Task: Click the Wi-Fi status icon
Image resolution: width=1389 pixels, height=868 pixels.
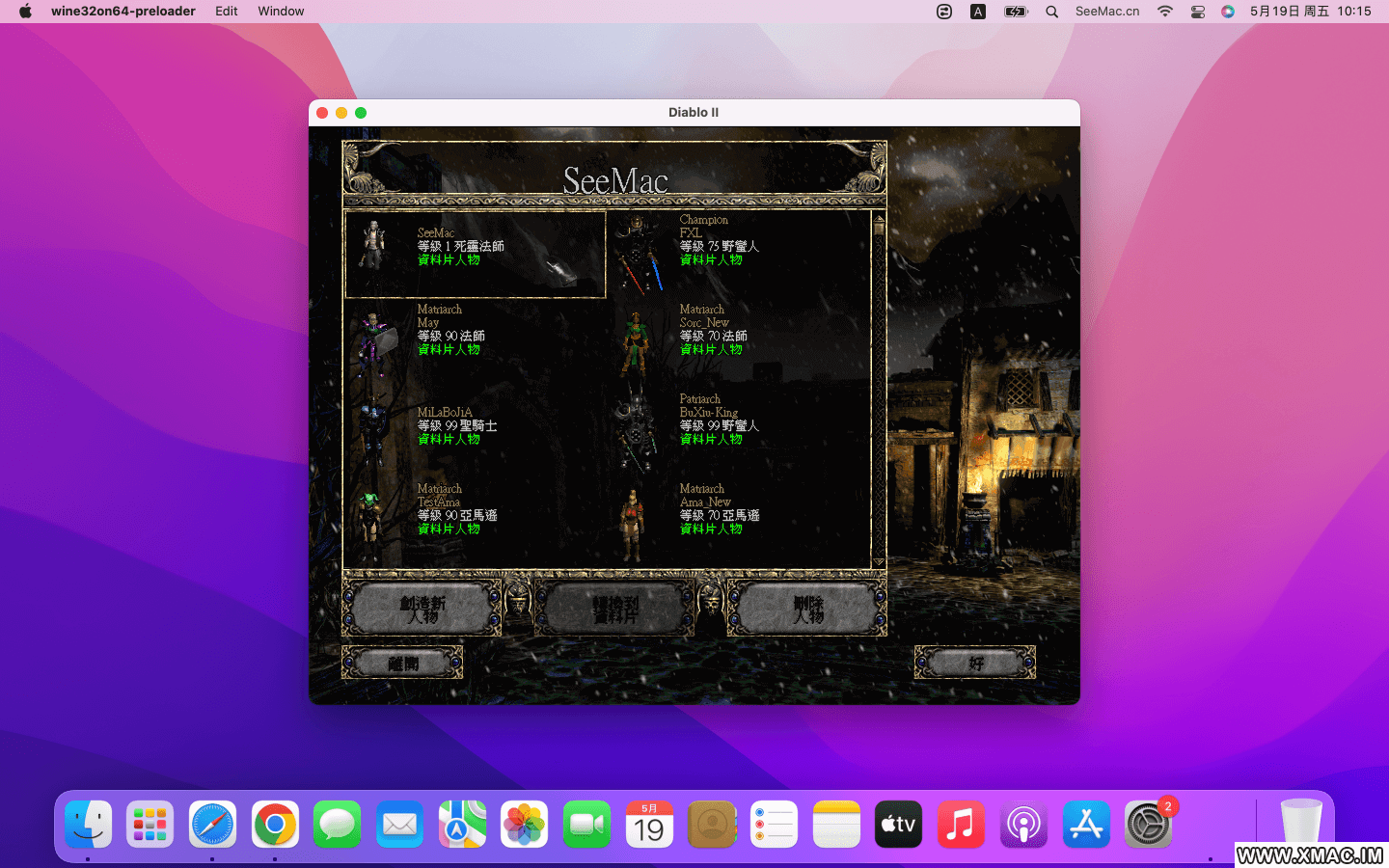Action: 1165,12
